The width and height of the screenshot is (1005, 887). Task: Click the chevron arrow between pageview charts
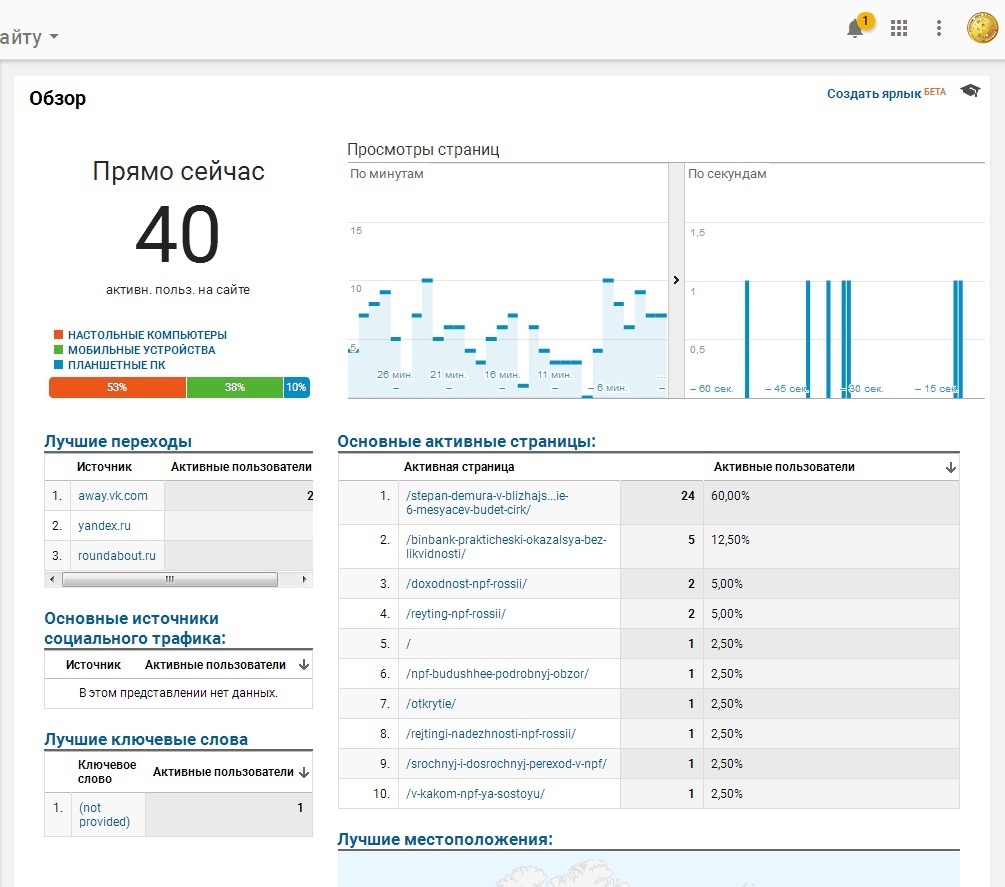click(676, 280)
